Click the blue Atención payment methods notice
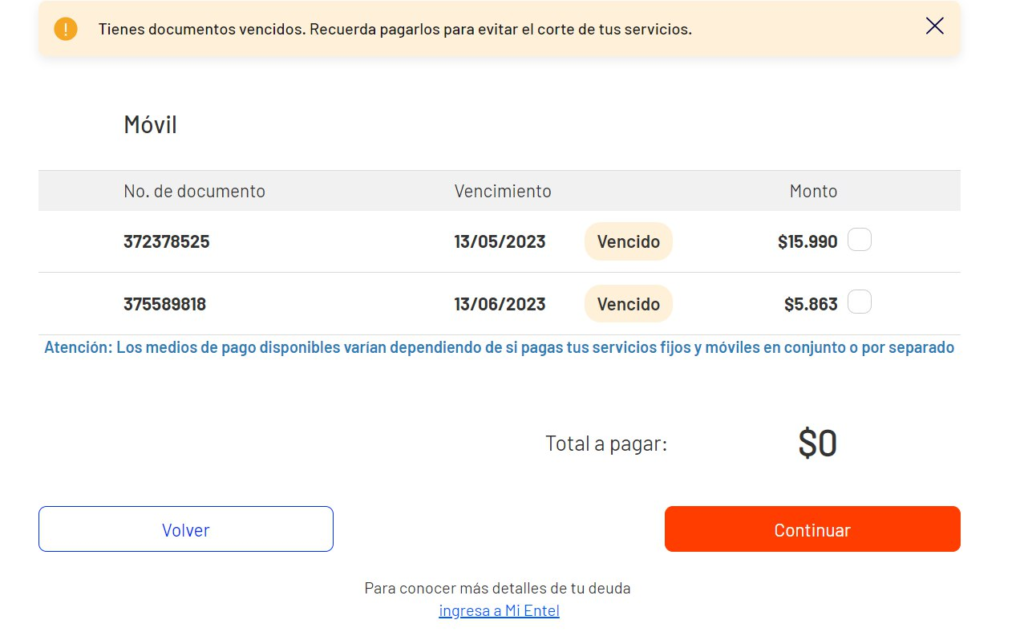 click(x=499, y=347)
